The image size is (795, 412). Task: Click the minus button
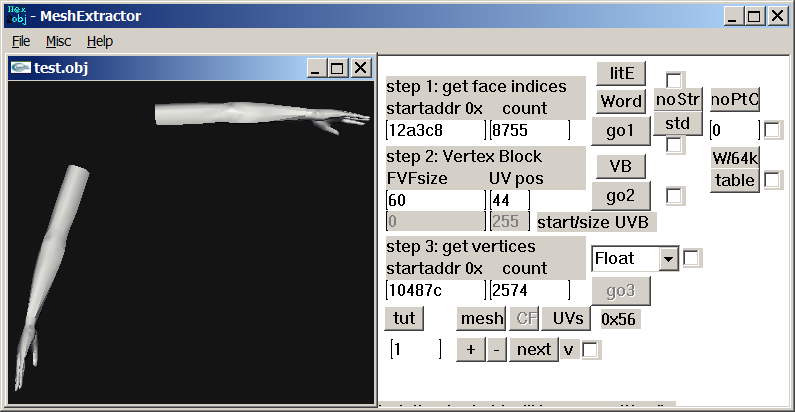click(x=497, y=350)
